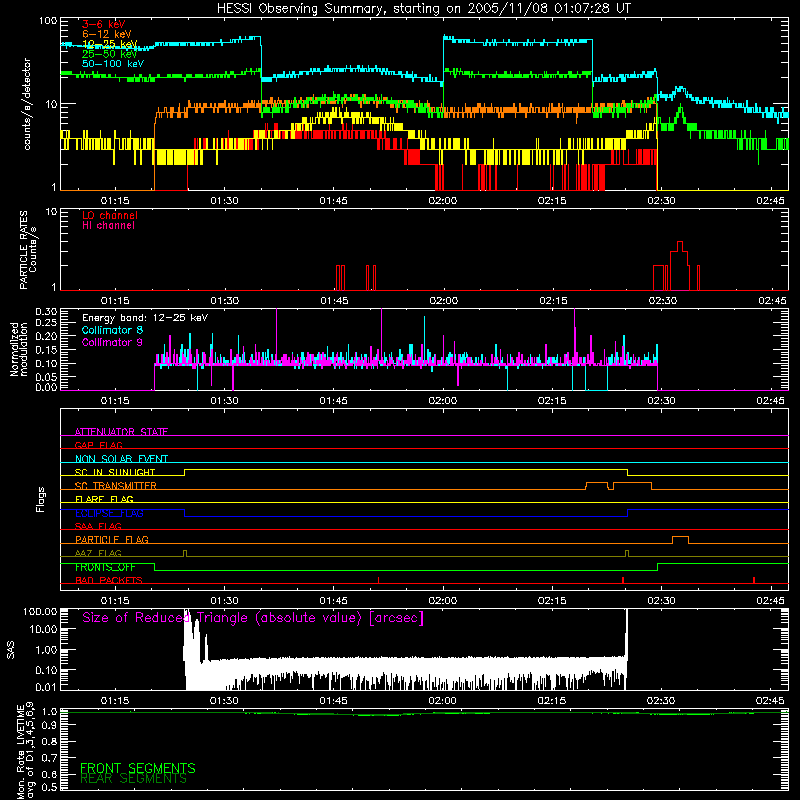Viewport: 800px width, 800px height.
Task: Click the 01:45 tick under modulation plot
Action: tap(334, 401)
